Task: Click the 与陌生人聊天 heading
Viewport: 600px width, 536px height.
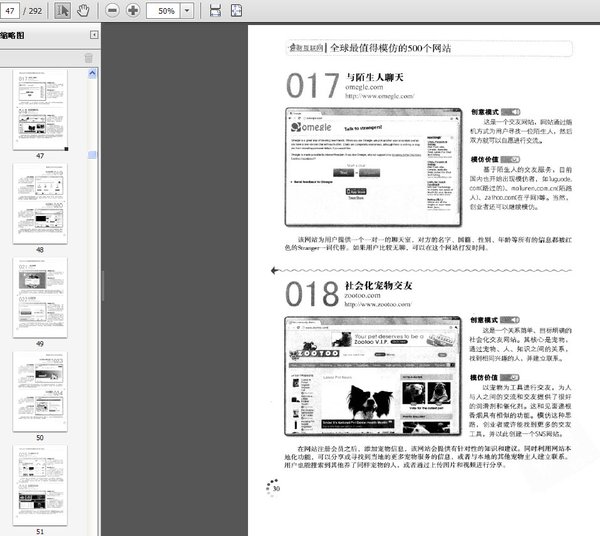Action: 375,77
